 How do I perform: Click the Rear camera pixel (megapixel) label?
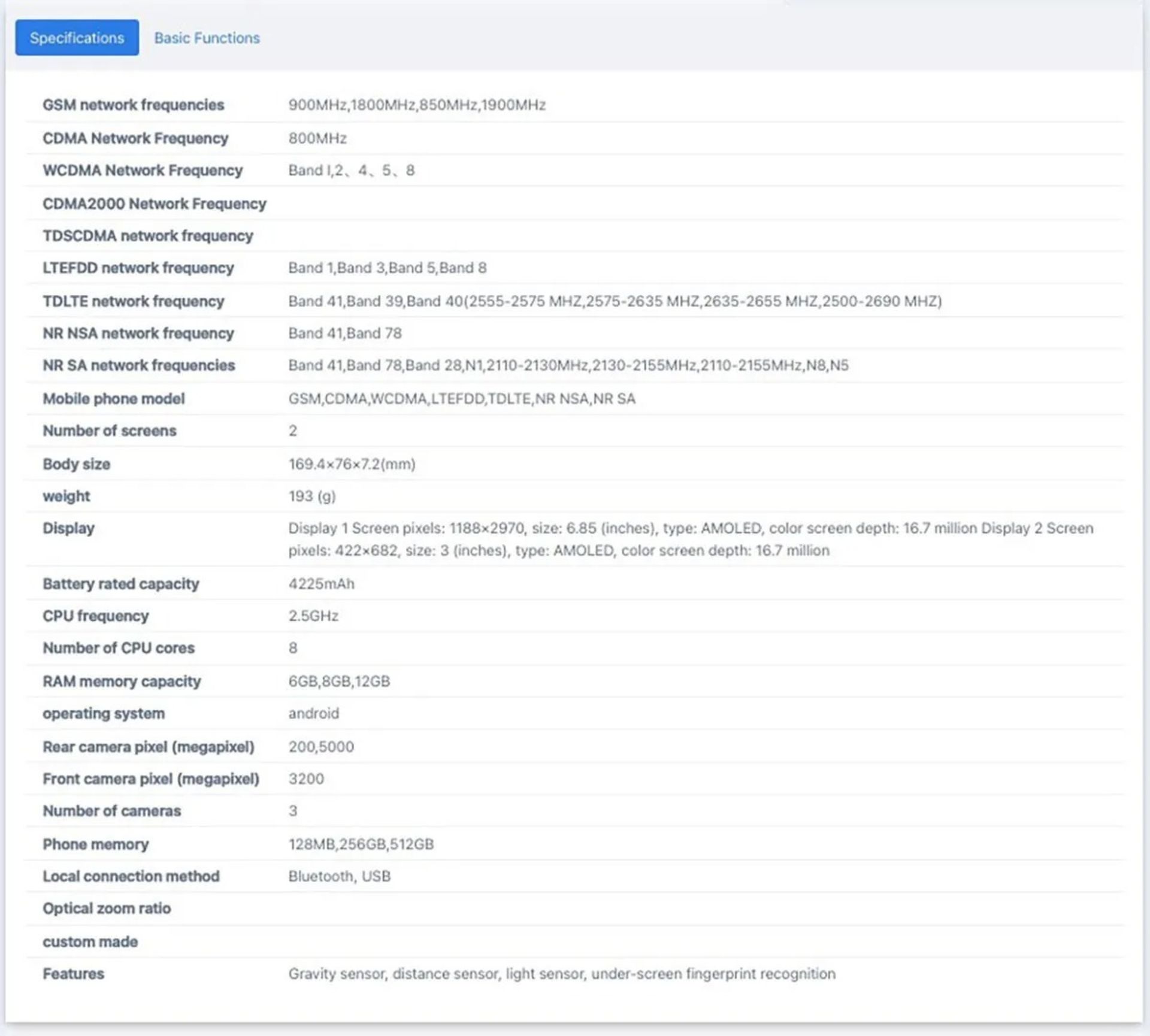[148, 747]
